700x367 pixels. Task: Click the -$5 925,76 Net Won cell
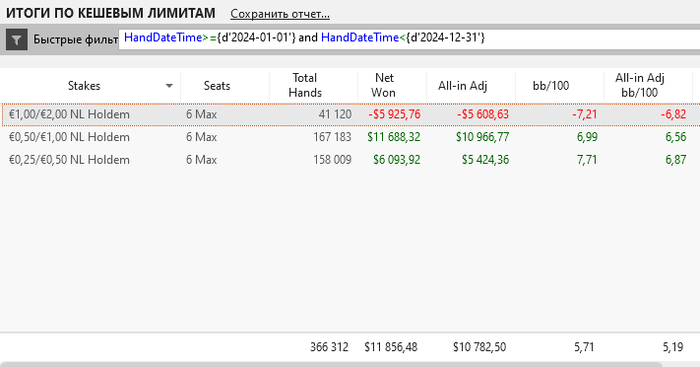[x=394, y=114]
